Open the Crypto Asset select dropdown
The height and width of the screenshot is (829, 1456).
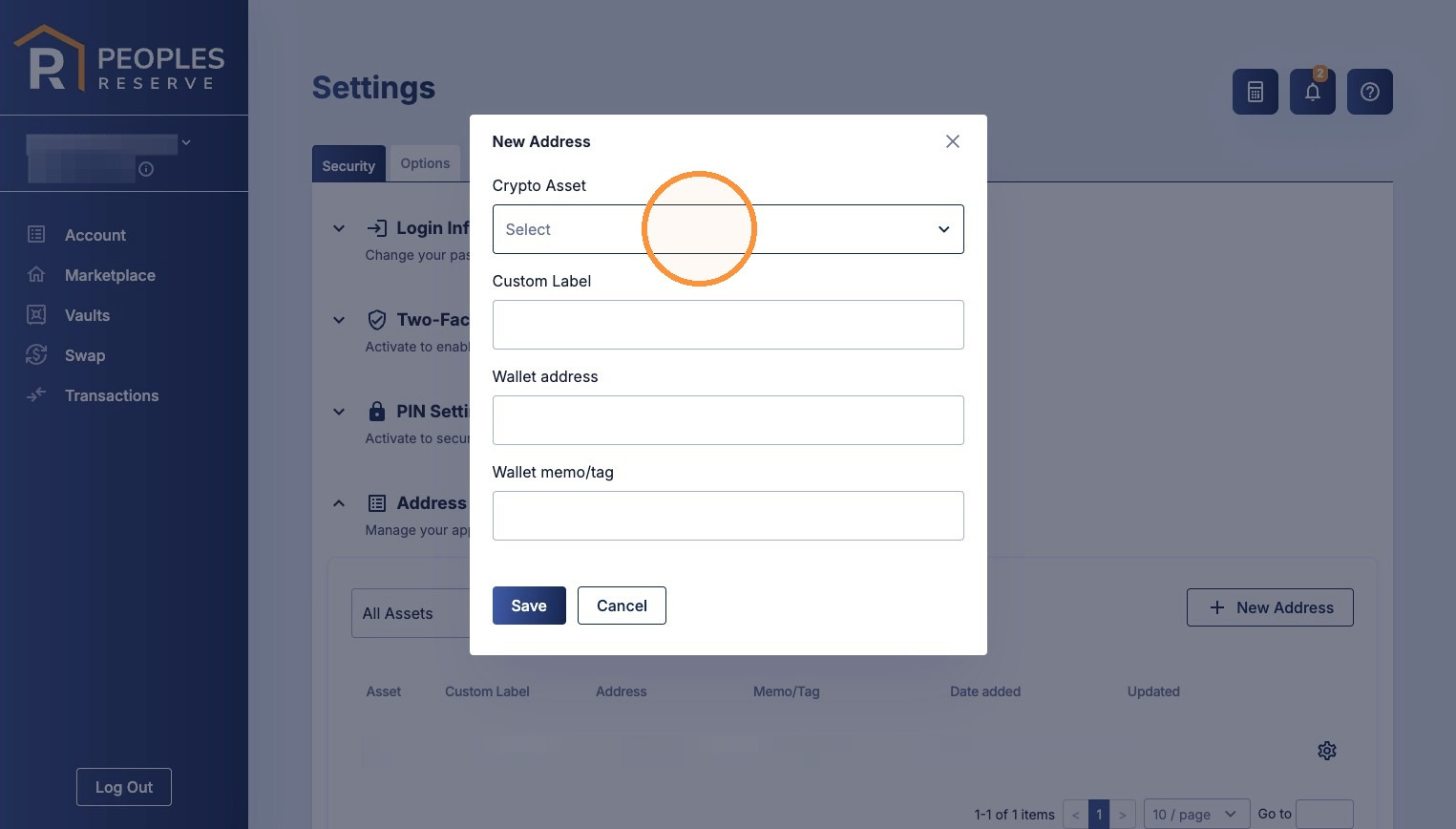click(728, 229)
